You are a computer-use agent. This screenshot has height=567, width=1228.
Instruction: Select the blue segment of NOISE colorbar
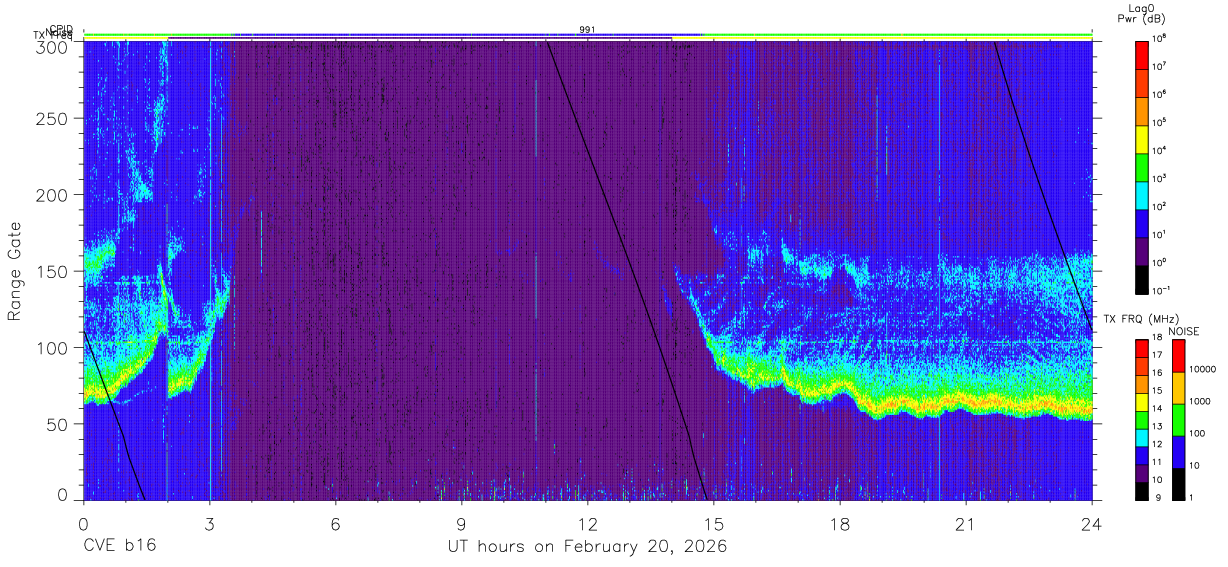point(1178,451)
